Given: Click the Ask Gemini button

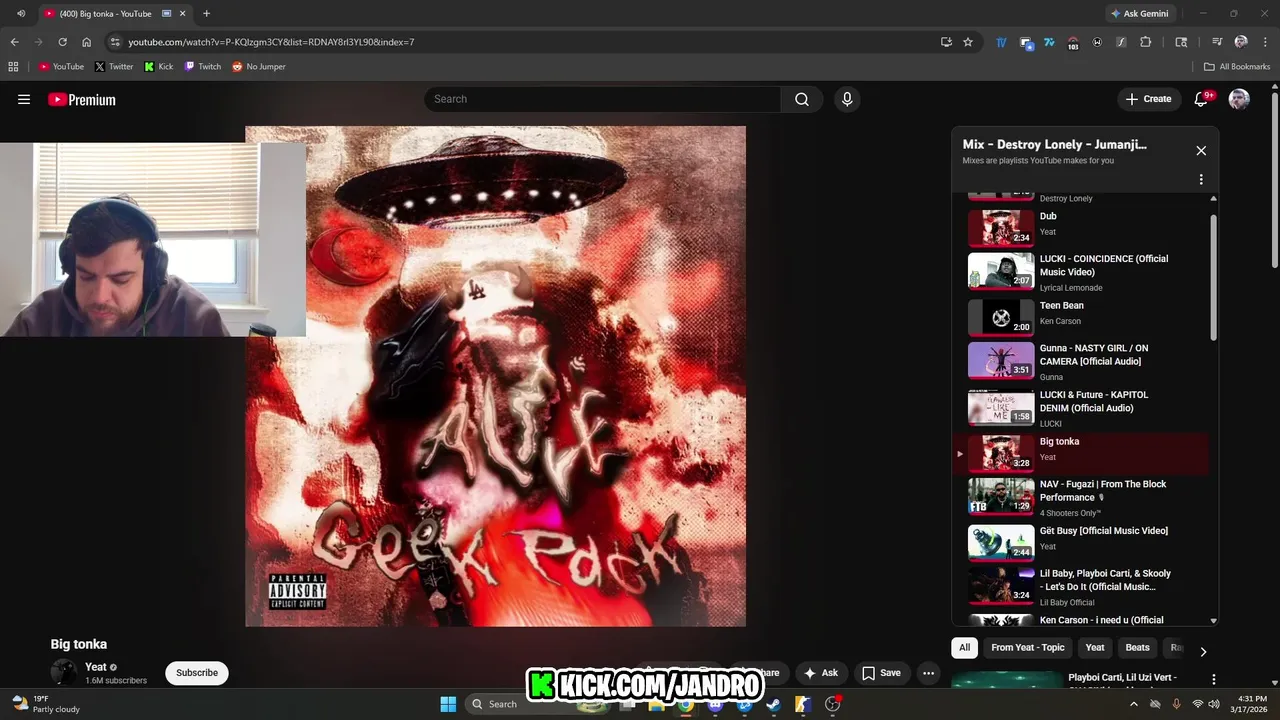Looking at the screenshot, I should [x=1139, y=14].
